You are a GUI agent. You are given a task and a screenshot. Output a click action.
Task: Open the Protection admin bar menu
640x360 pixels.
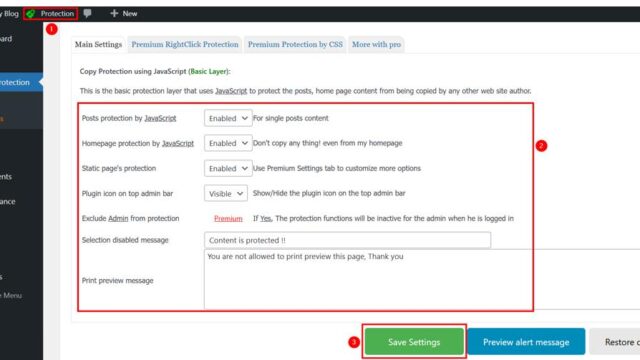[x=51, y=14]
